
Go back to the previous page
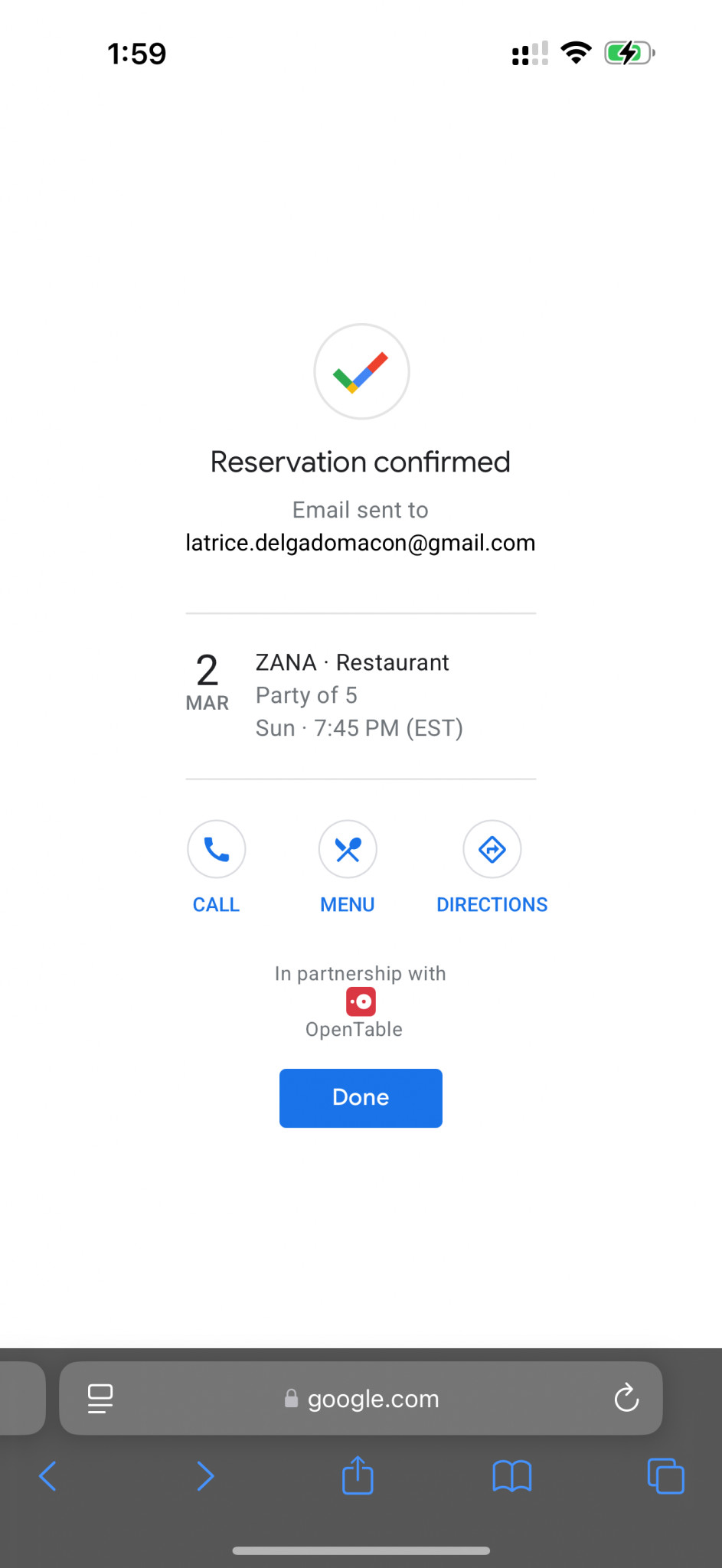click(x=47, y=1475)
